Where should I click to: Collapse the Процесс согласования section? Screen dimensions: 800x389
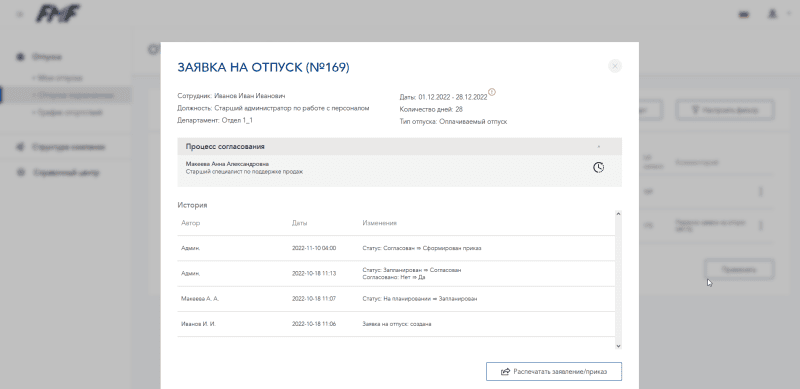598,147
